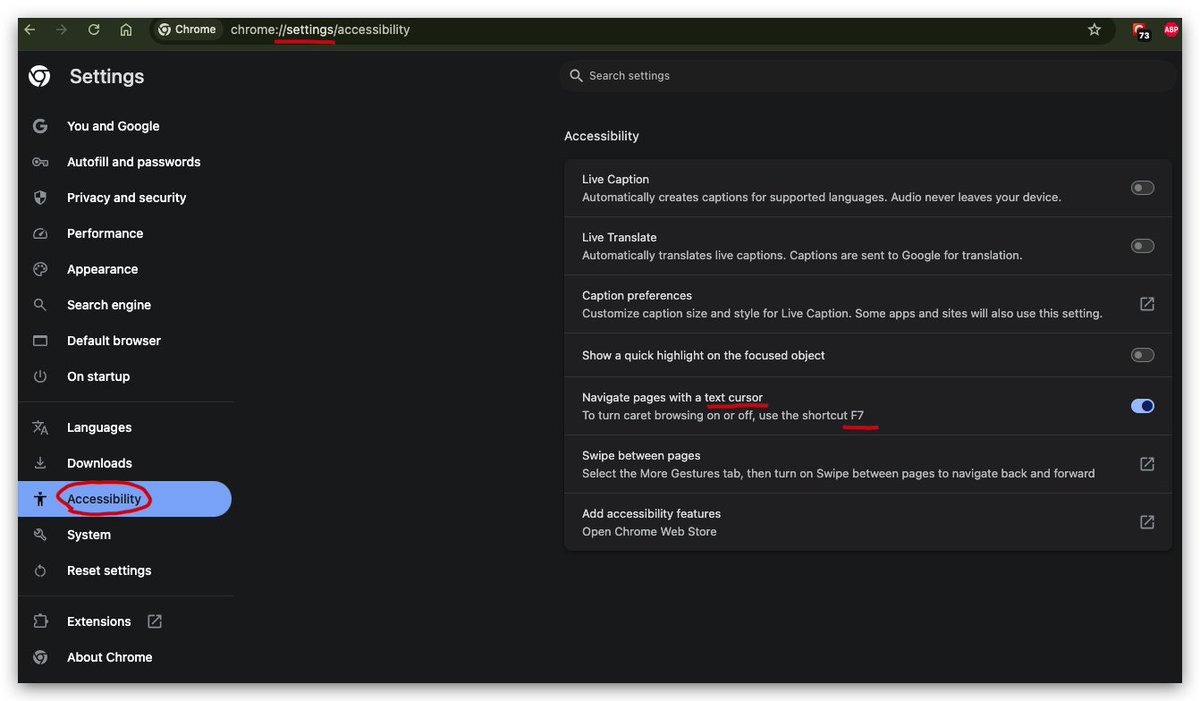
Task: Click the On startup power icon
Action: tap(40, 376)
